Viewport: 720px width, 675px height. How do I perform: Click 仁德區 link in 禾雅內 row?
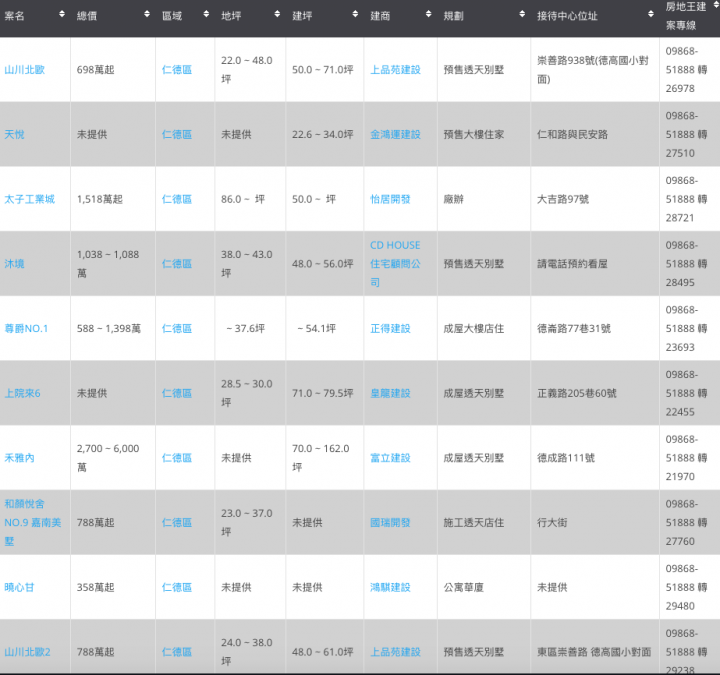pos(177,458)
